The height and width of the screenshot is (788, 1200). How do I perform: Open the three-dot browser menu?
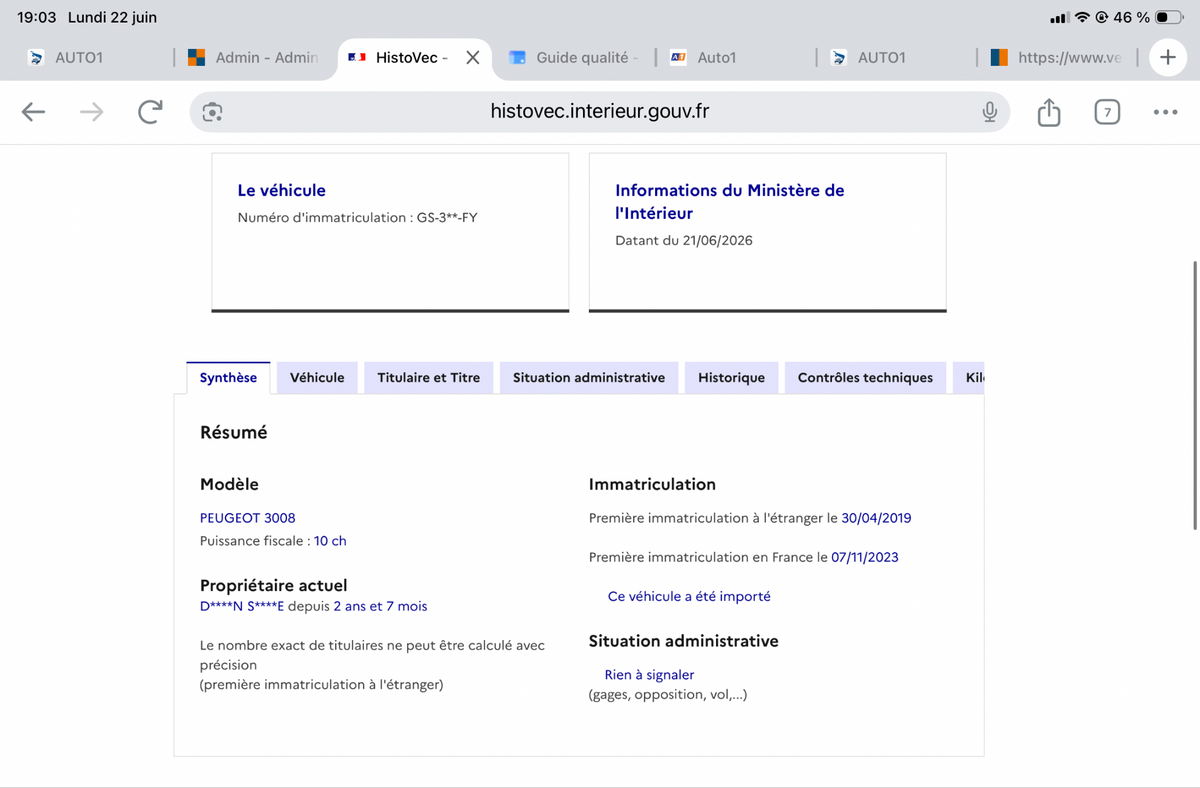click(1165, 112)
